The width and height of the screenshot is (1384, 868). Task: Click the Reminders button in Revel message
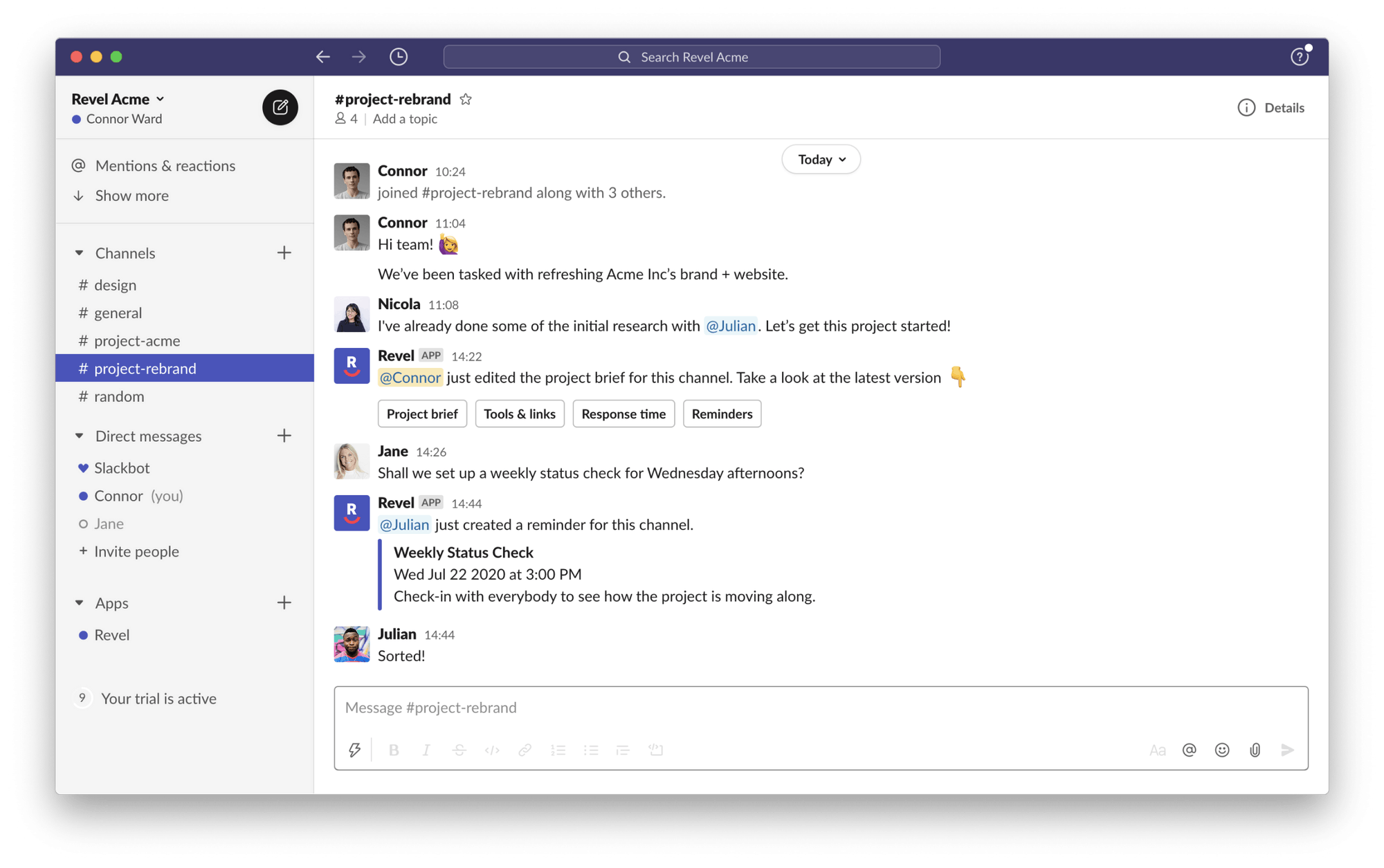coord(722,413)
